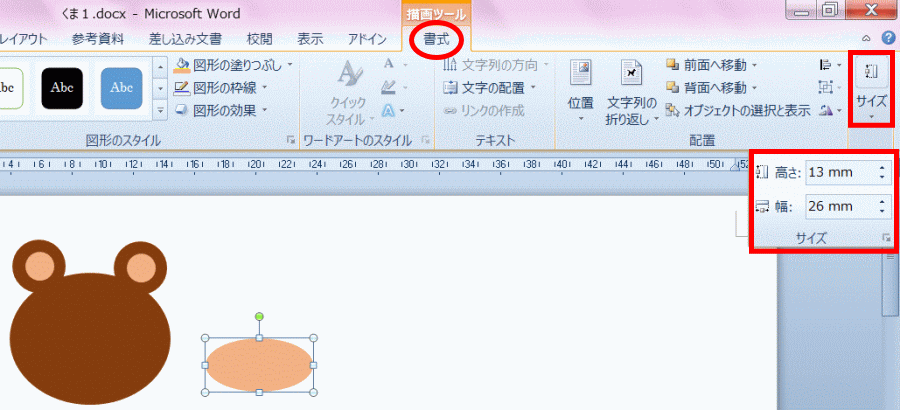Select the 表示 View tab
This screenshot has height=410, width=900.
coord(310,39)
